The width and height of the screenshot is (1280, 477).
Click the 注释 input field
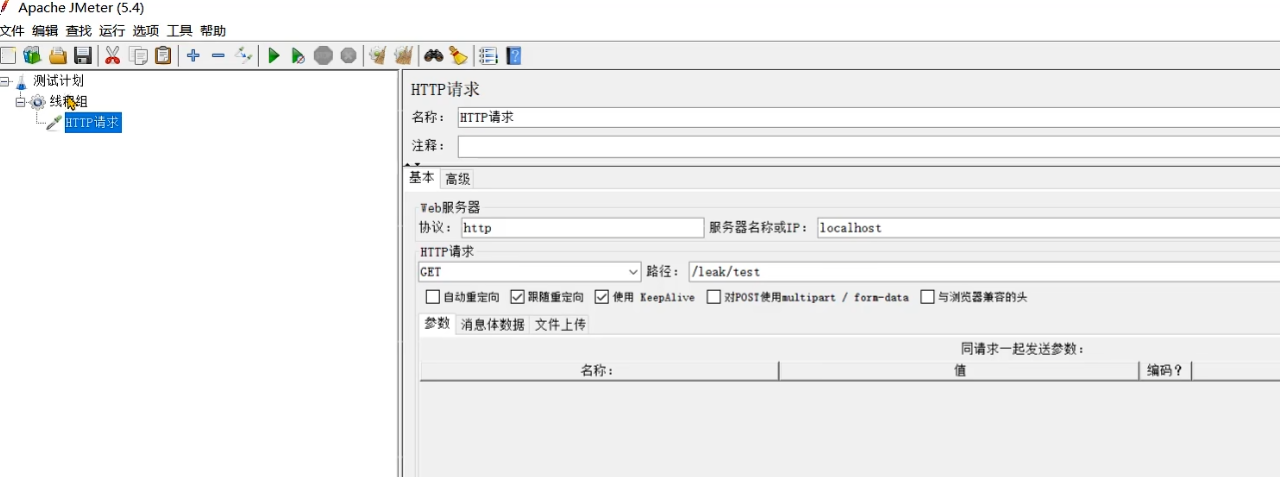click(x=868, y=146)
